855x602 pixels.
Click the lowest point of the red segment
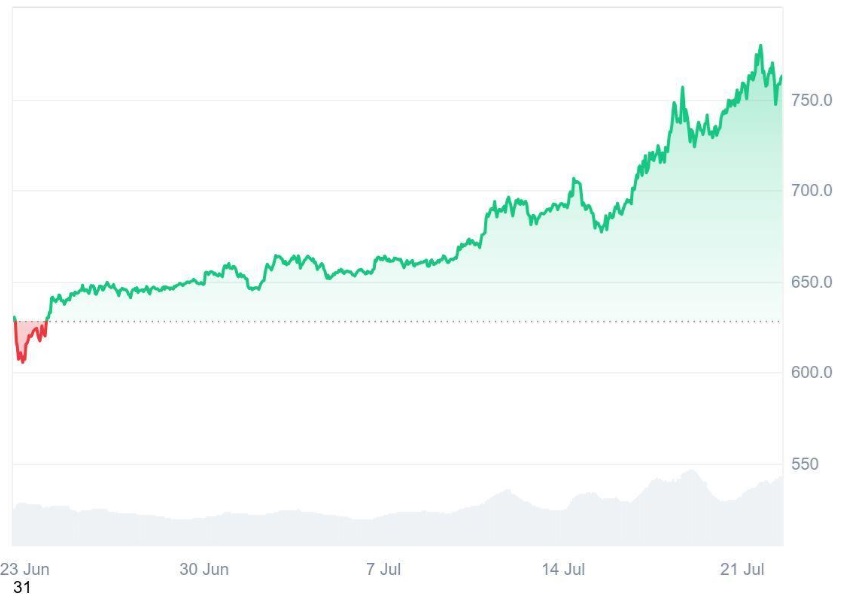click(x=21, y=361)
